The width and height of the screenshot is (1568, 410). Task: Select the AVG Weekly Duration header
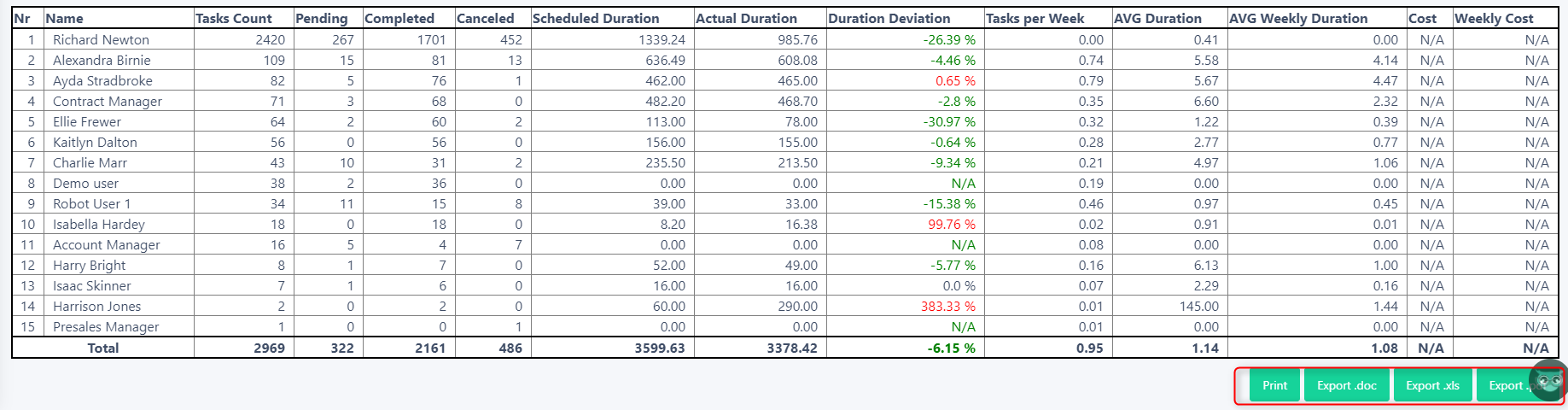1297,18
